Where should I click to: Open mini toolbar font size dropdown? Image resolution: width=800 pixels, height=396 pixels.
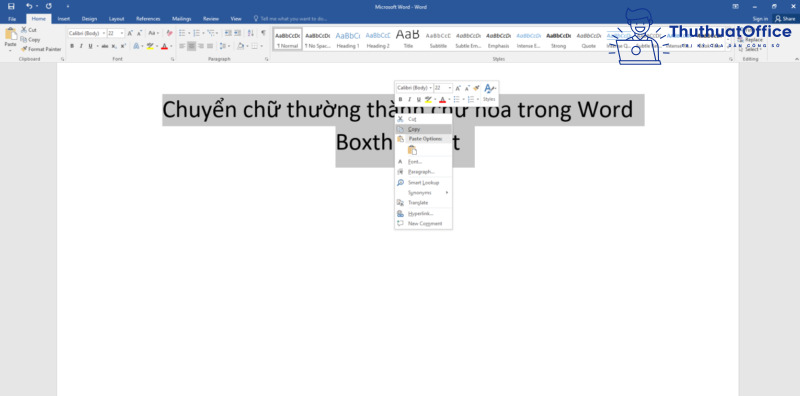449,88
